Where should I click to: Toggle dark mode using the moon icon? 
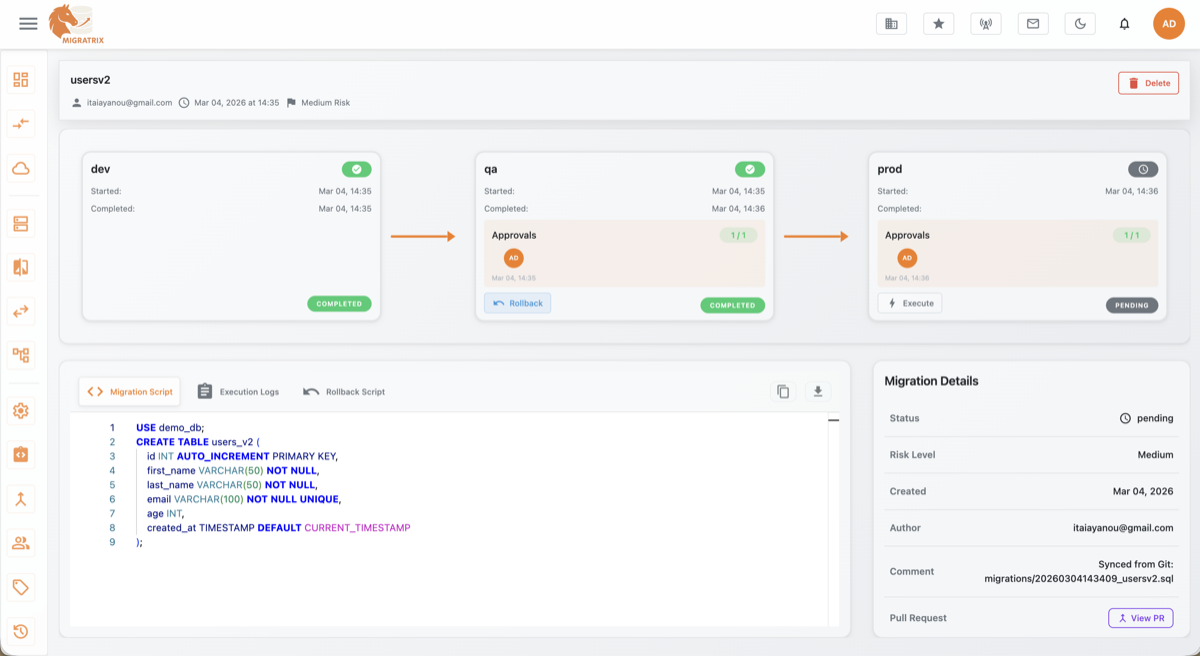point(1079,23)
